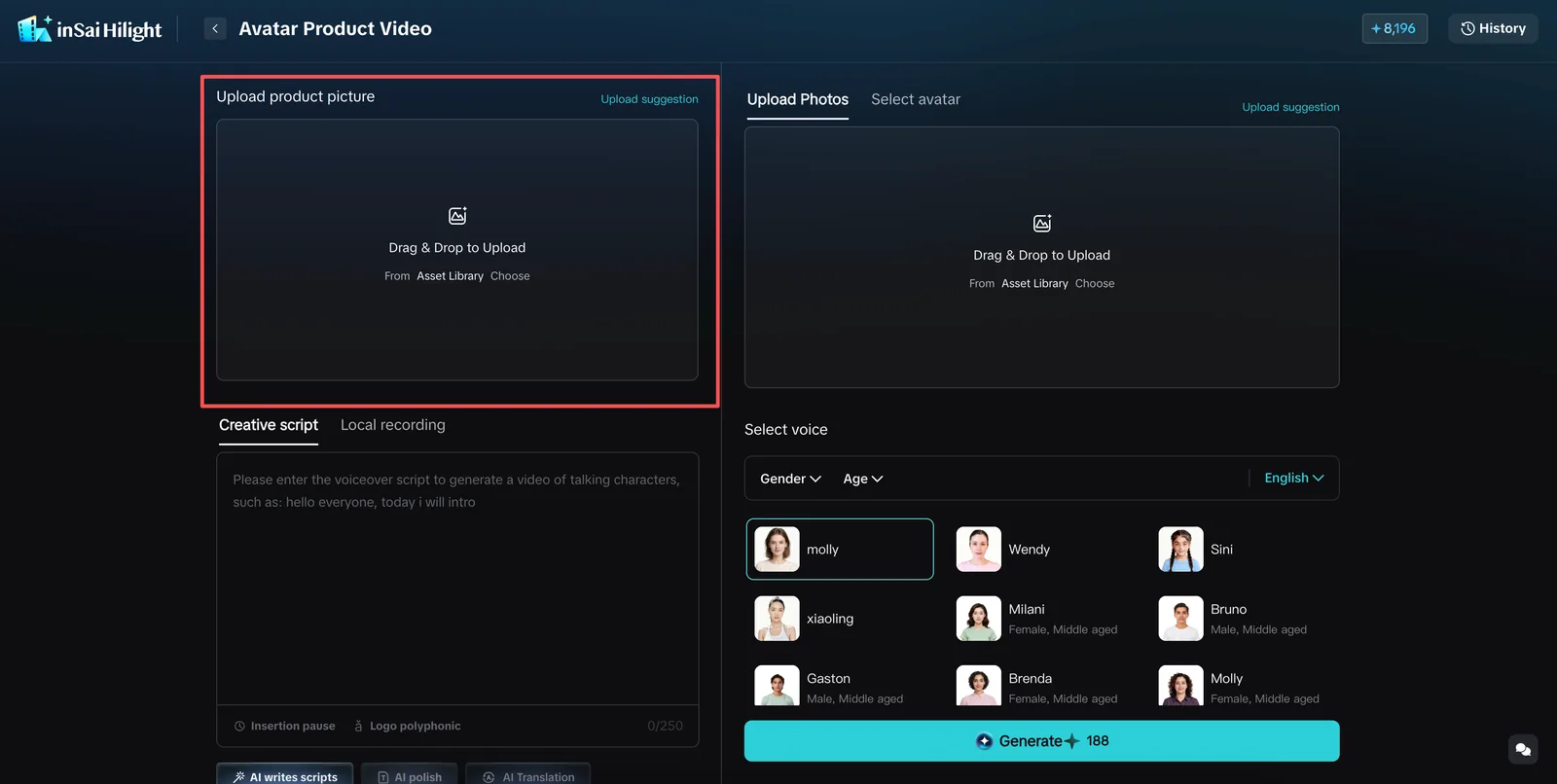Select the Local recording tab
The width and height of the screenshot is (1557, 784).
tap(393, 425)
